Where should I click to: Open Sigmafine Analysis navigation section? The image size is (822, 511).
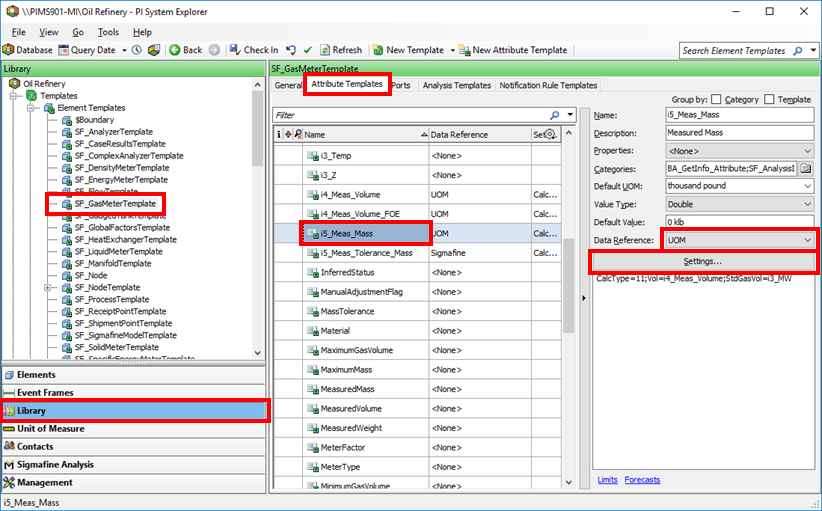point(134,464)
